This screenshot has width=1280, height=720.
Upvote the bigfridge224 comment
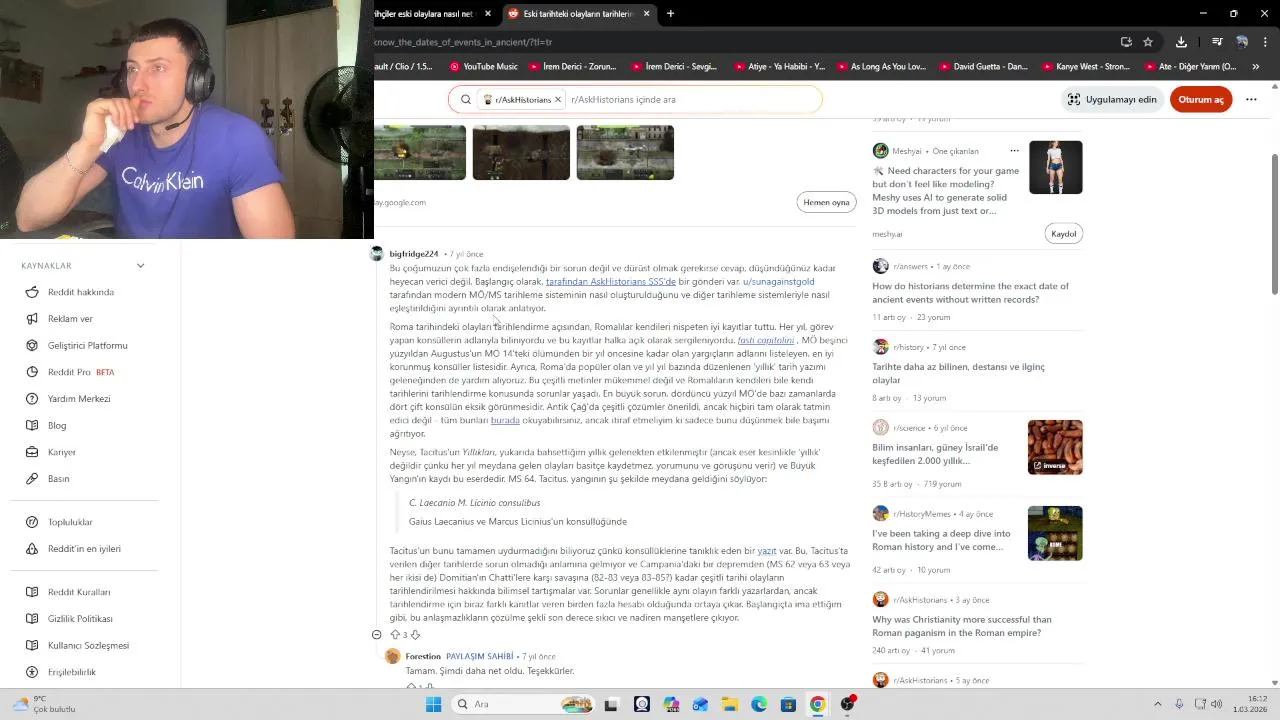[395, 635]
